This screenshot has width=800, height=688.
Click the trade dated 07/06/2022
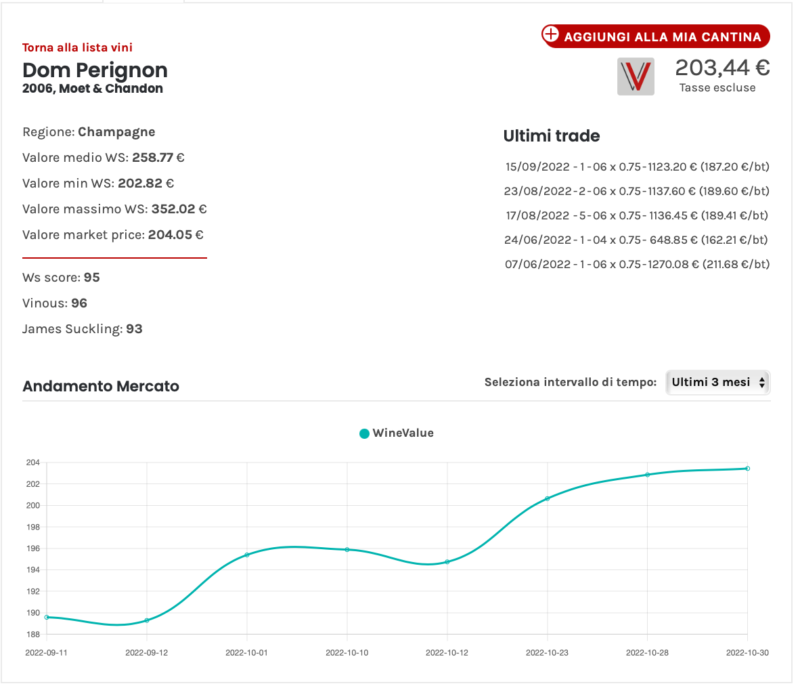pyautogui.click(x=637, y=264)
